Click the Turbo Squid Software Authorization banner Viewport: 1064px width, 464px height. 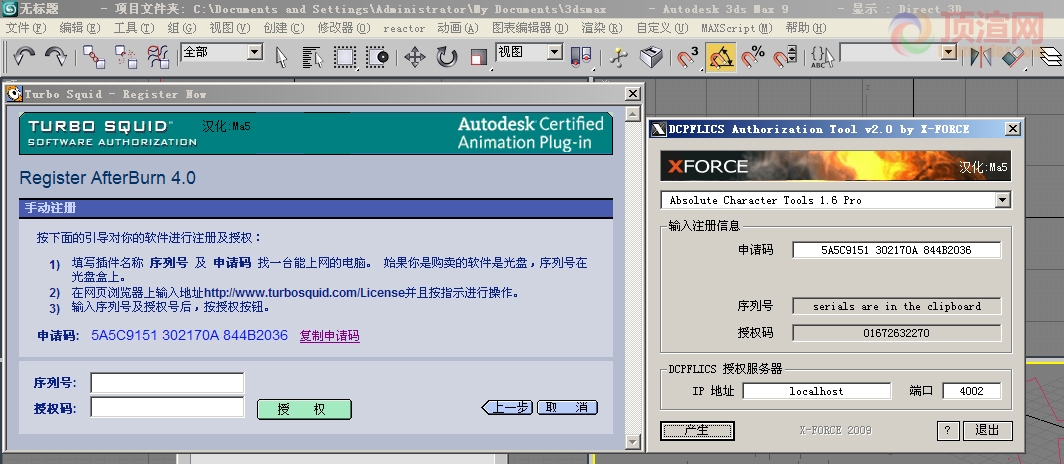(316, 133)
